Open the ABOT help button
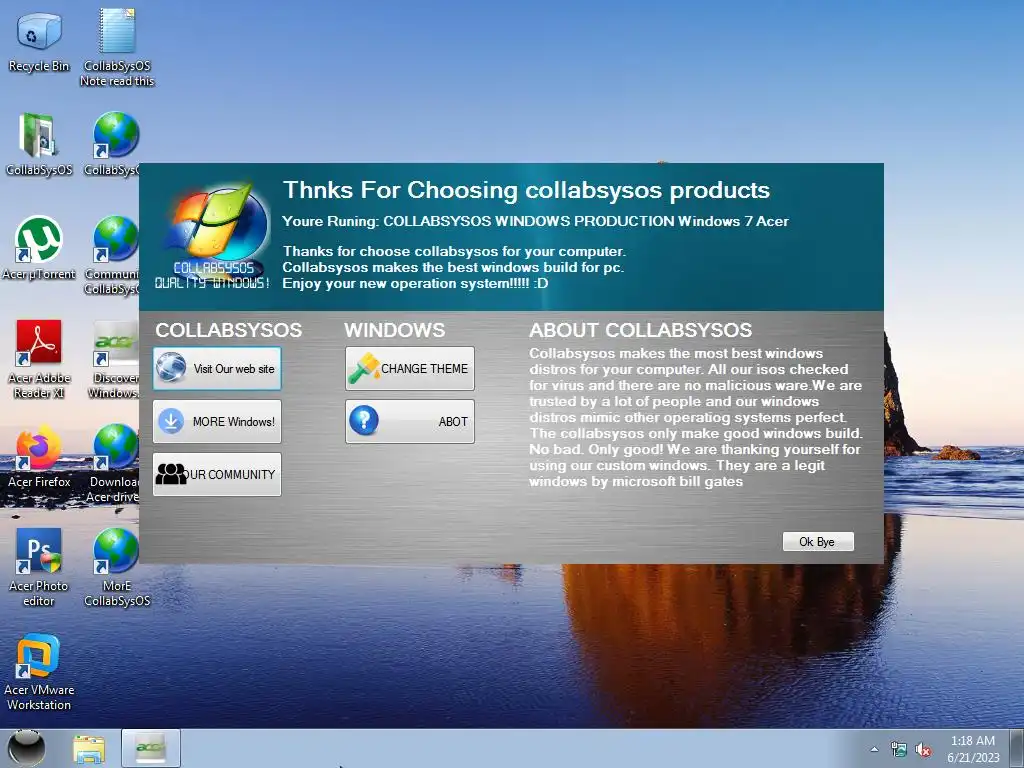 [x=409, y=422]
